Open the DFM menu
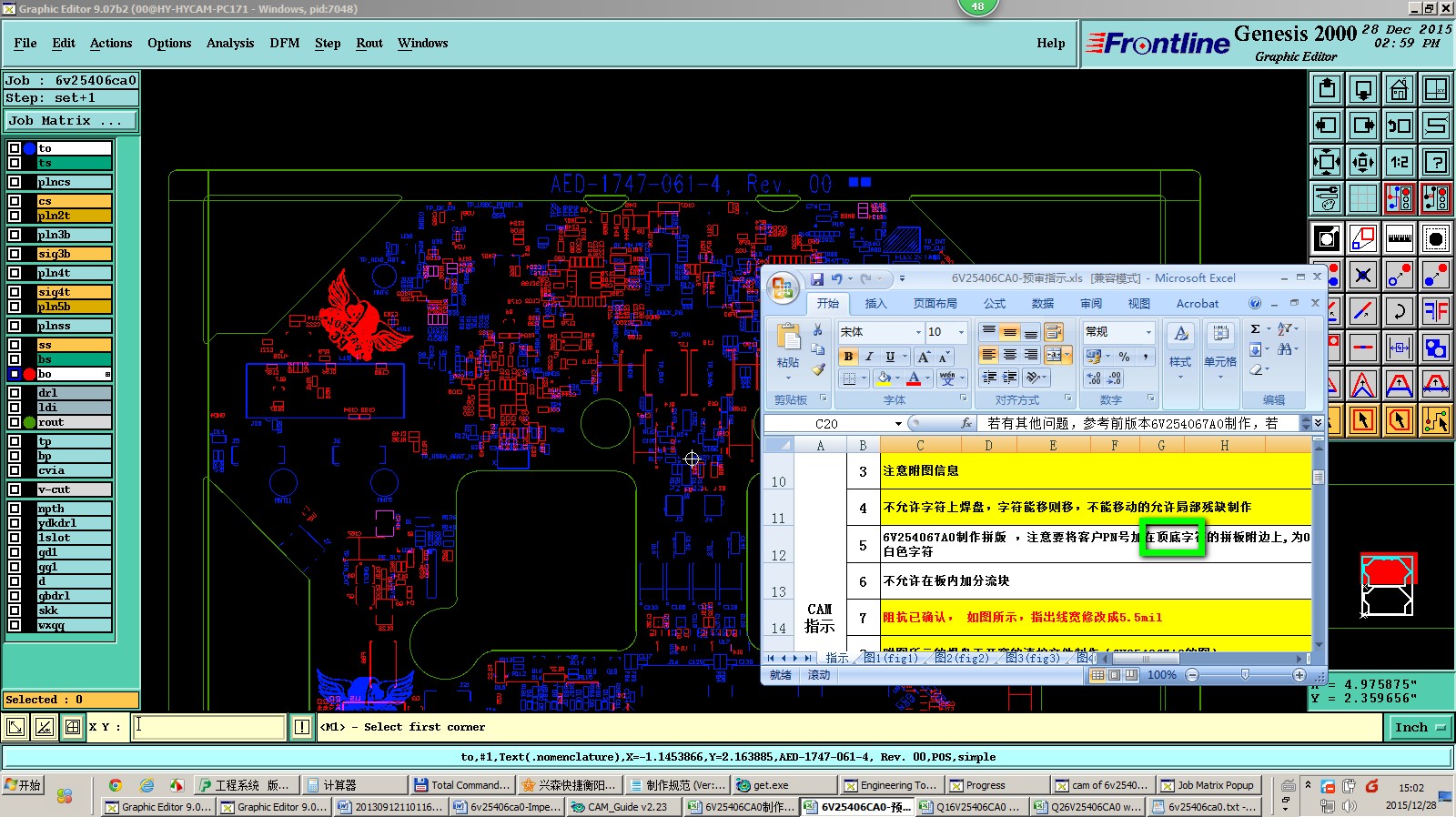The image size is (1456, 817). tap(284, 43)
